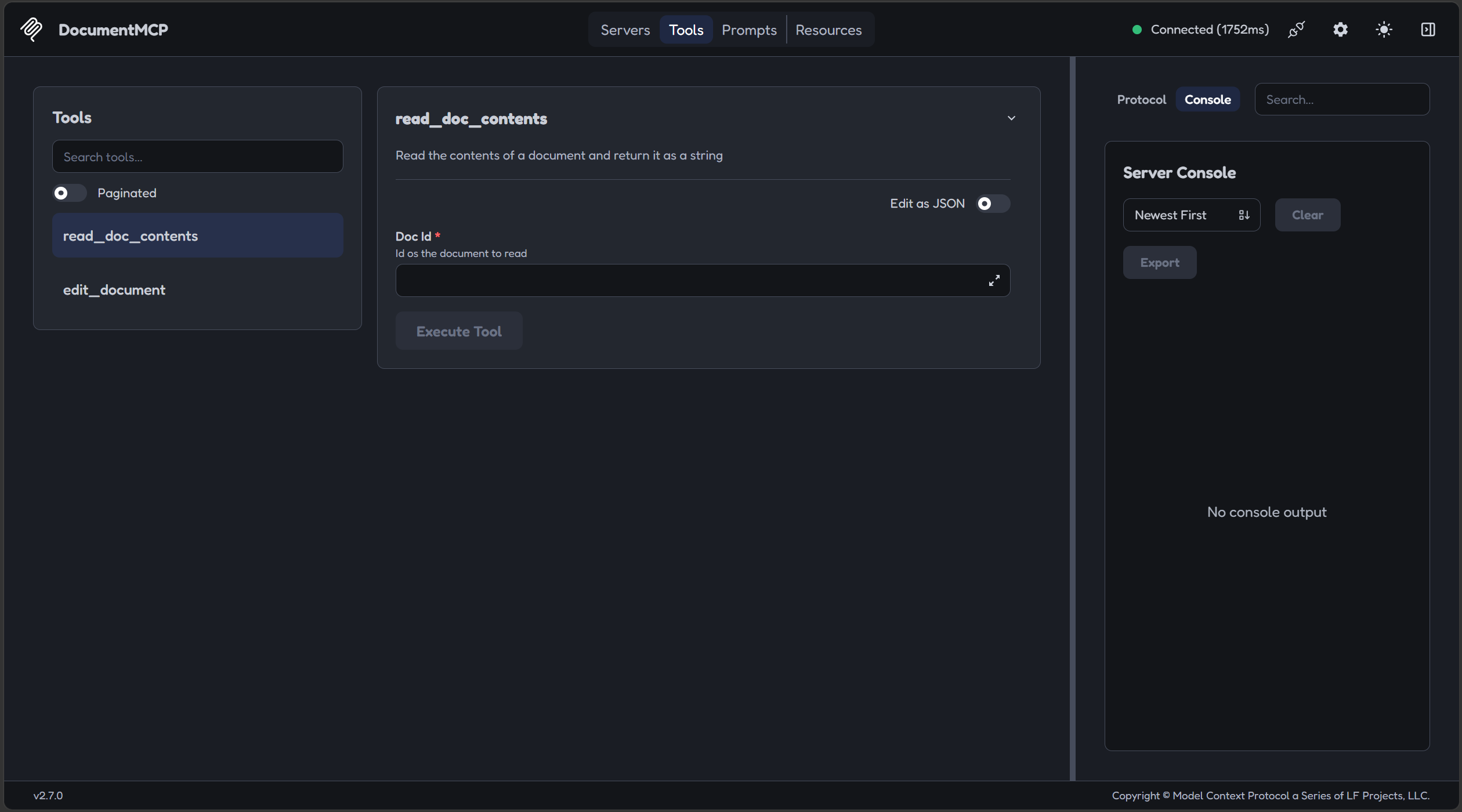Collapse the side panel with panel icon
The height and width of the screenshot is (812, 1462).
click(1428, 30)
